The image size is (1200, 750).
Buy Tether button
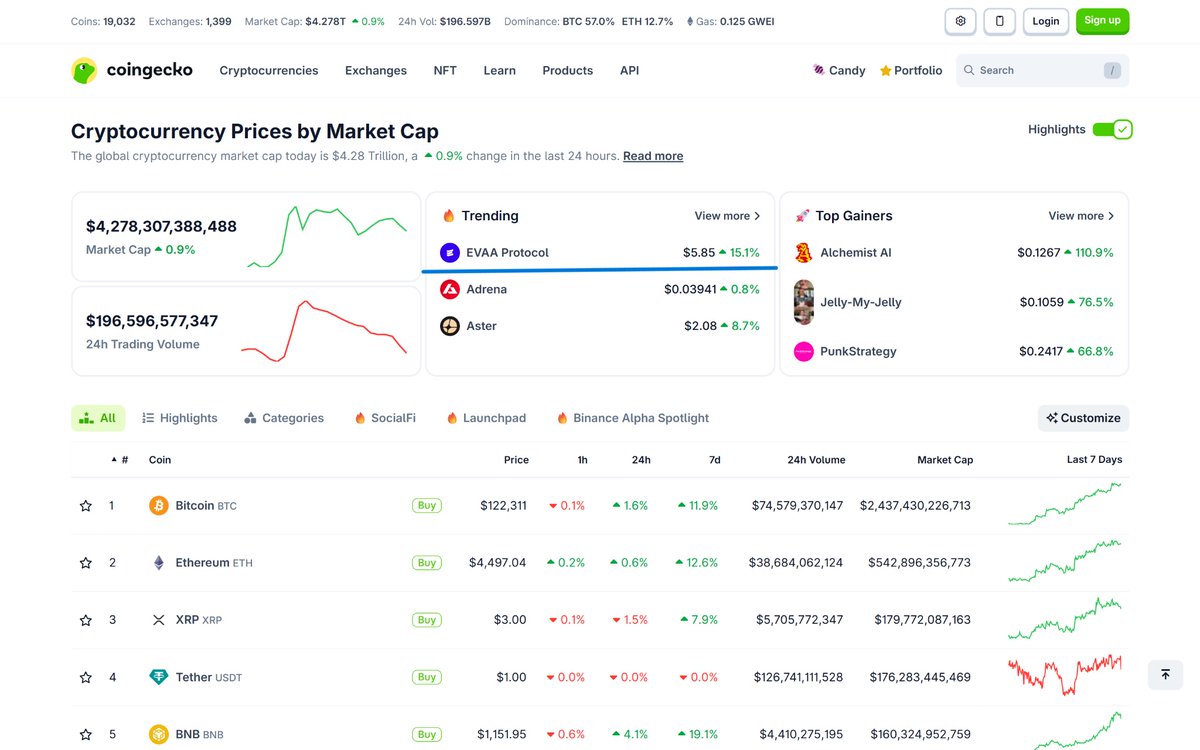point(427,677)
